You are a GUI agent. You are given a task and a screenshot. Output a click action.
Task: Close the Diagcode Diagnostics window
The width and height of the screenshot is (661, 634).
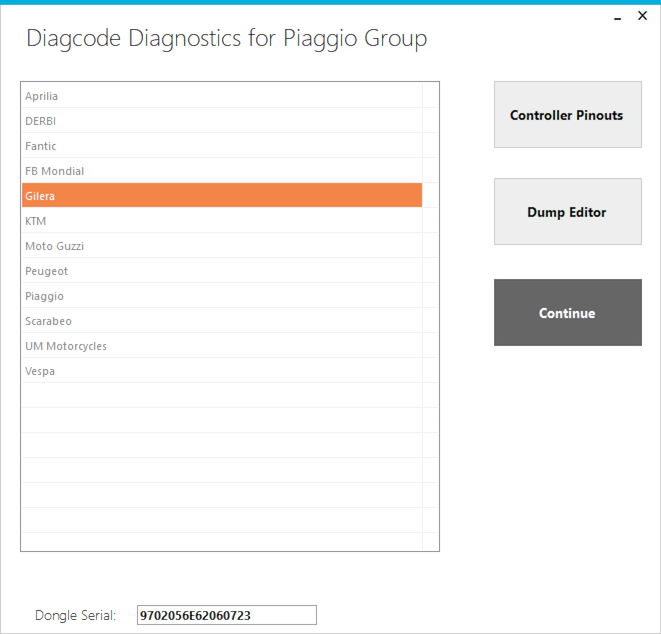coord(642,16)
